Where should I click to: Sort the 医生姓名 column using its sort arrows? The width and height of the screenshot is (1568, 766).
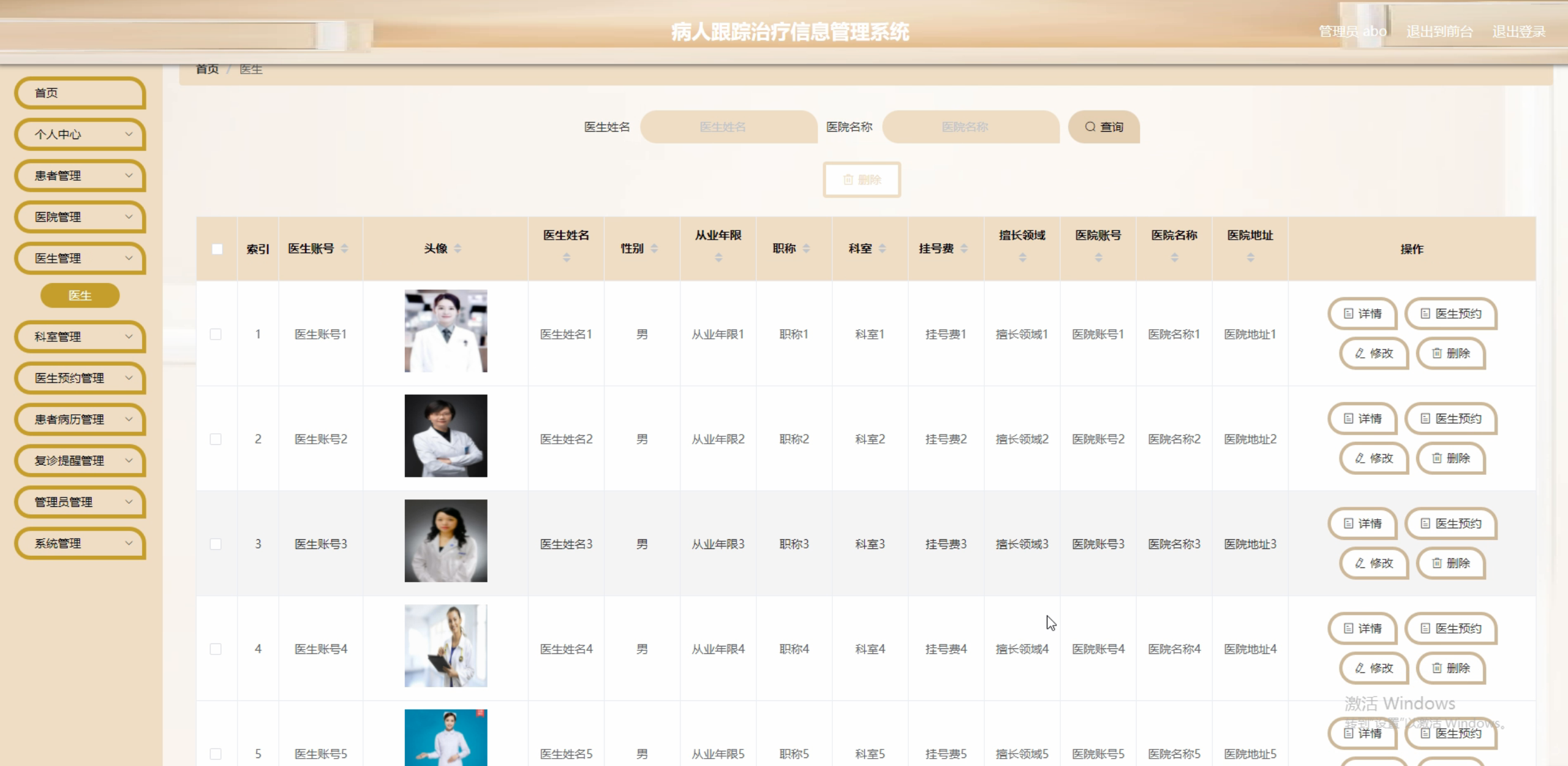click(565, 258)
